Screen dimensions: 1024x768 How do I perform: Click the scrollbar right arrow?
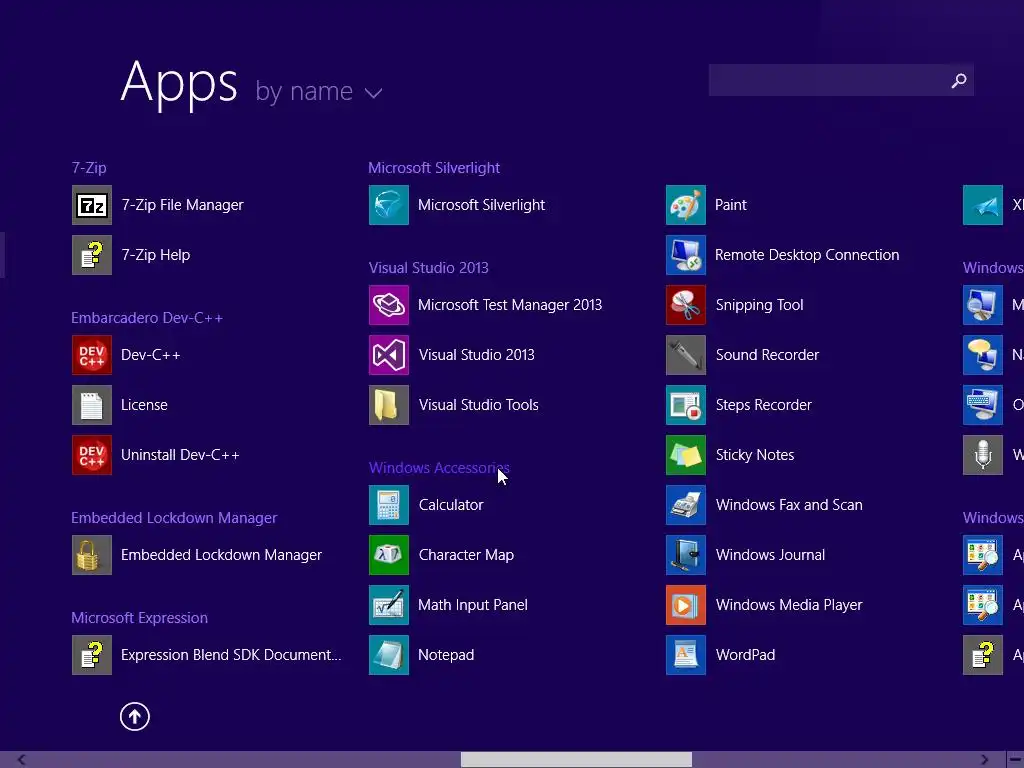tap(984, 760)
